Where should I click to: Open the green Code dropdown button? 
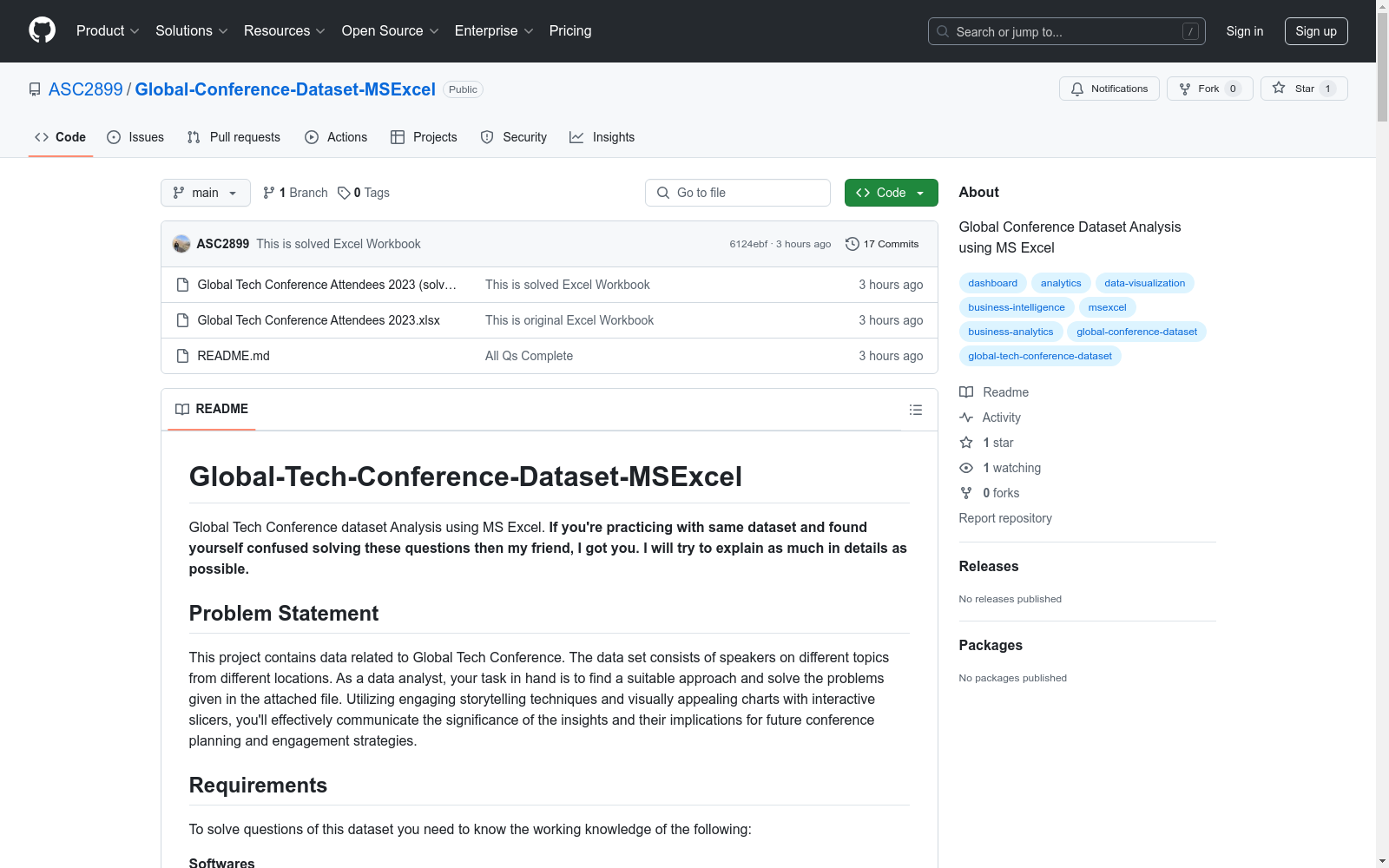[892, 193]
